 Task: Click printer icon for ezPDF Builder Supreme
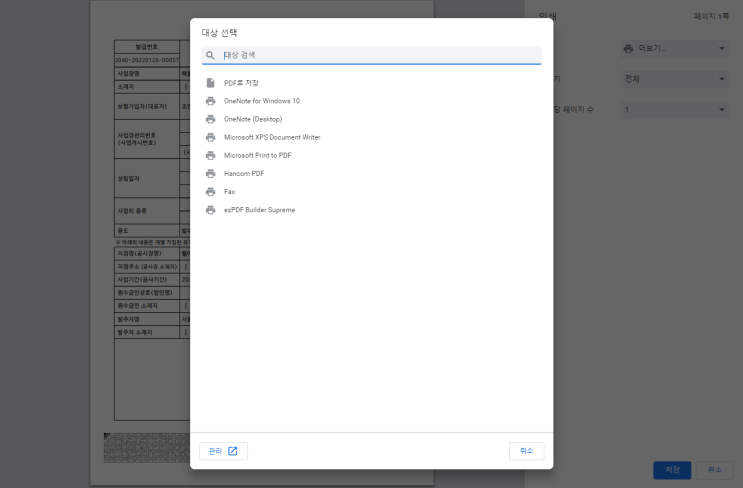click(x=210, y=210)
